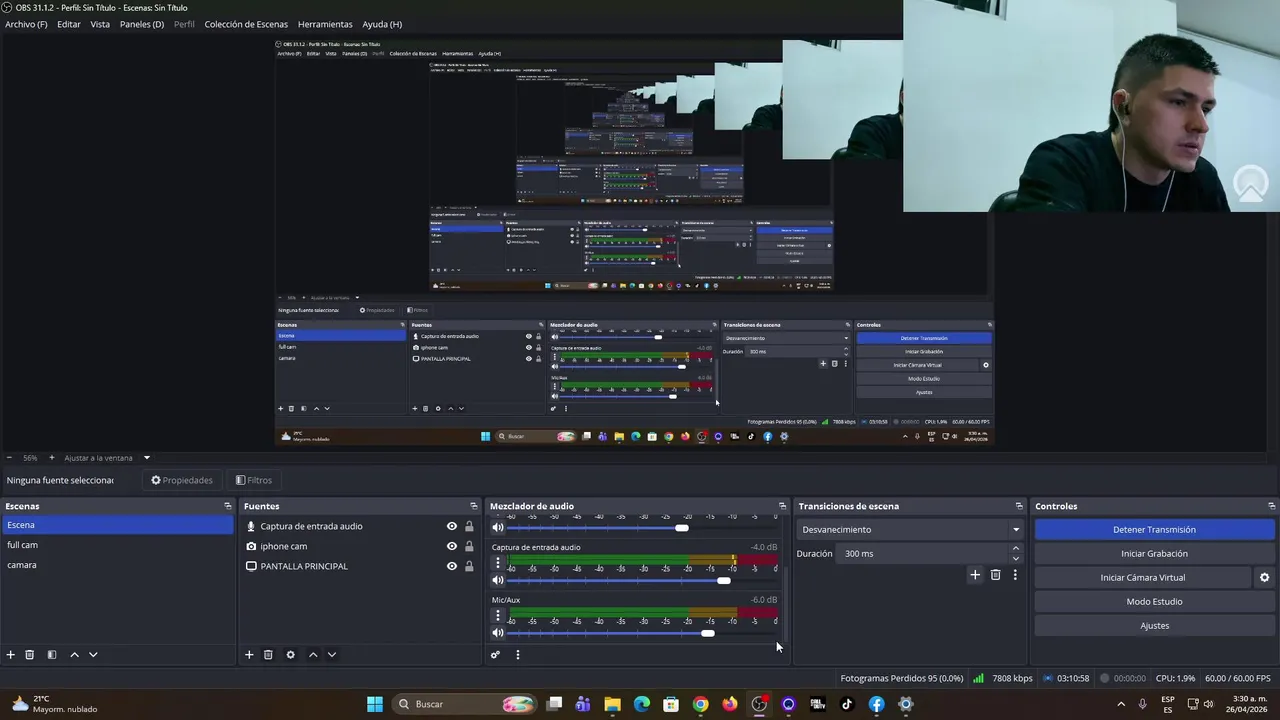
Task: Move source down with Fuentes down arrow
Action: (331, 655)
